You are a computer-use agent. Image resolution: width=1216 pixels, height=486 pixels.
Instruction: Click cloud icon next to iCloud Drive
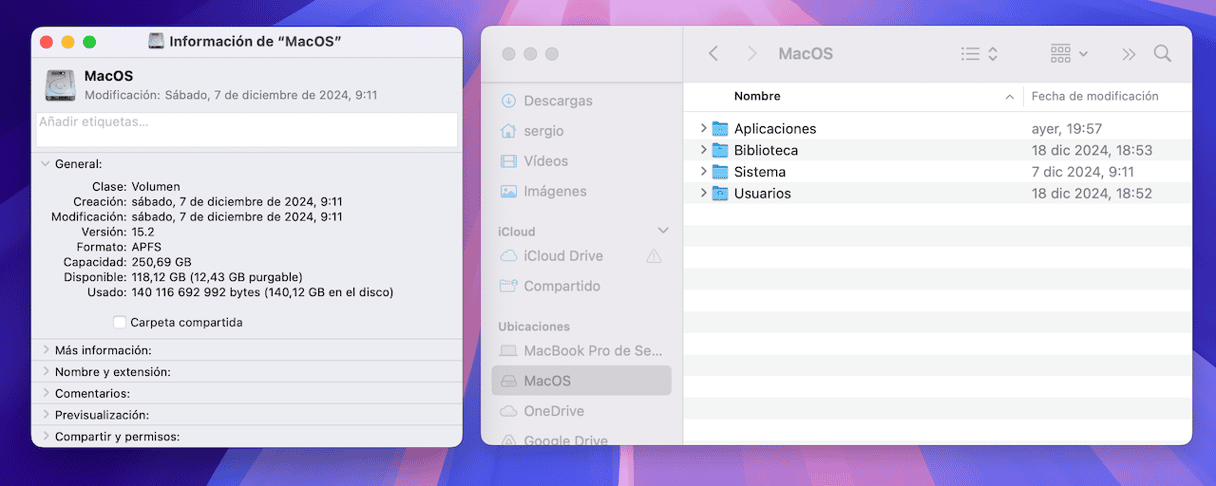509,256
